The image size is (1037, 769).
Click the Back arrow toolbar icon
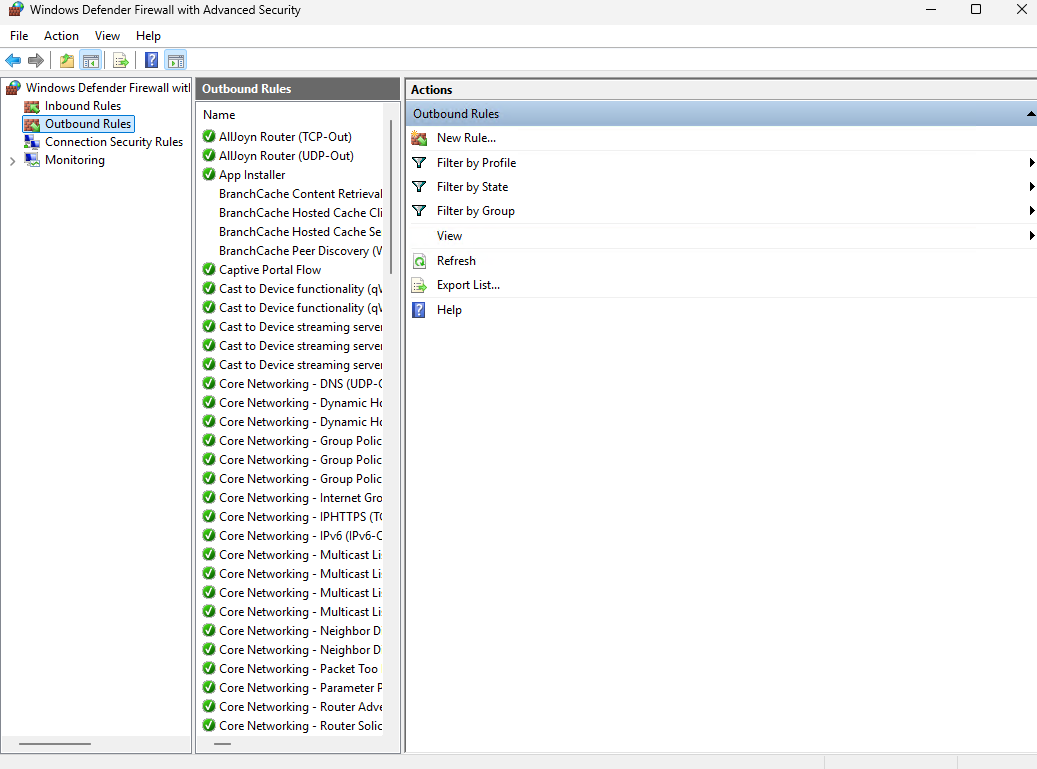(13, 61)
